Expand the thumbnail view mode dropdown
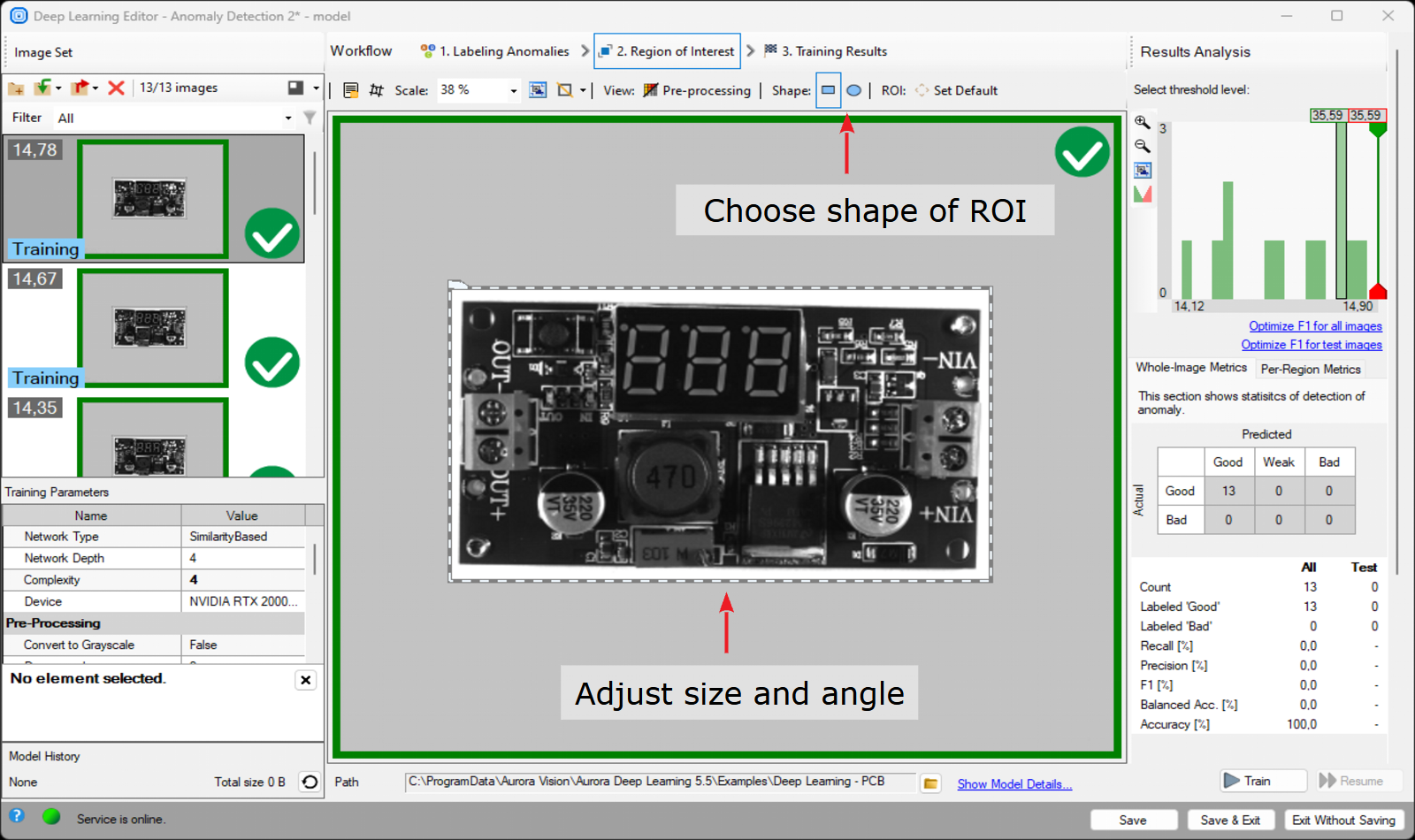Screen dimensions: 1415x840 316,88
